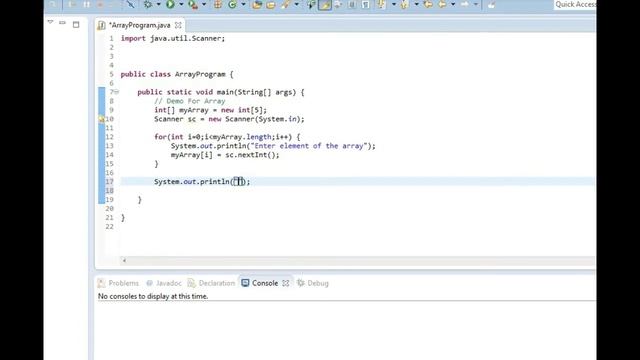The width and height of the screenshot is (640, 360).
Task: Select the ArrayProgram.java editor tab
Action: click(x=140, y=25)
